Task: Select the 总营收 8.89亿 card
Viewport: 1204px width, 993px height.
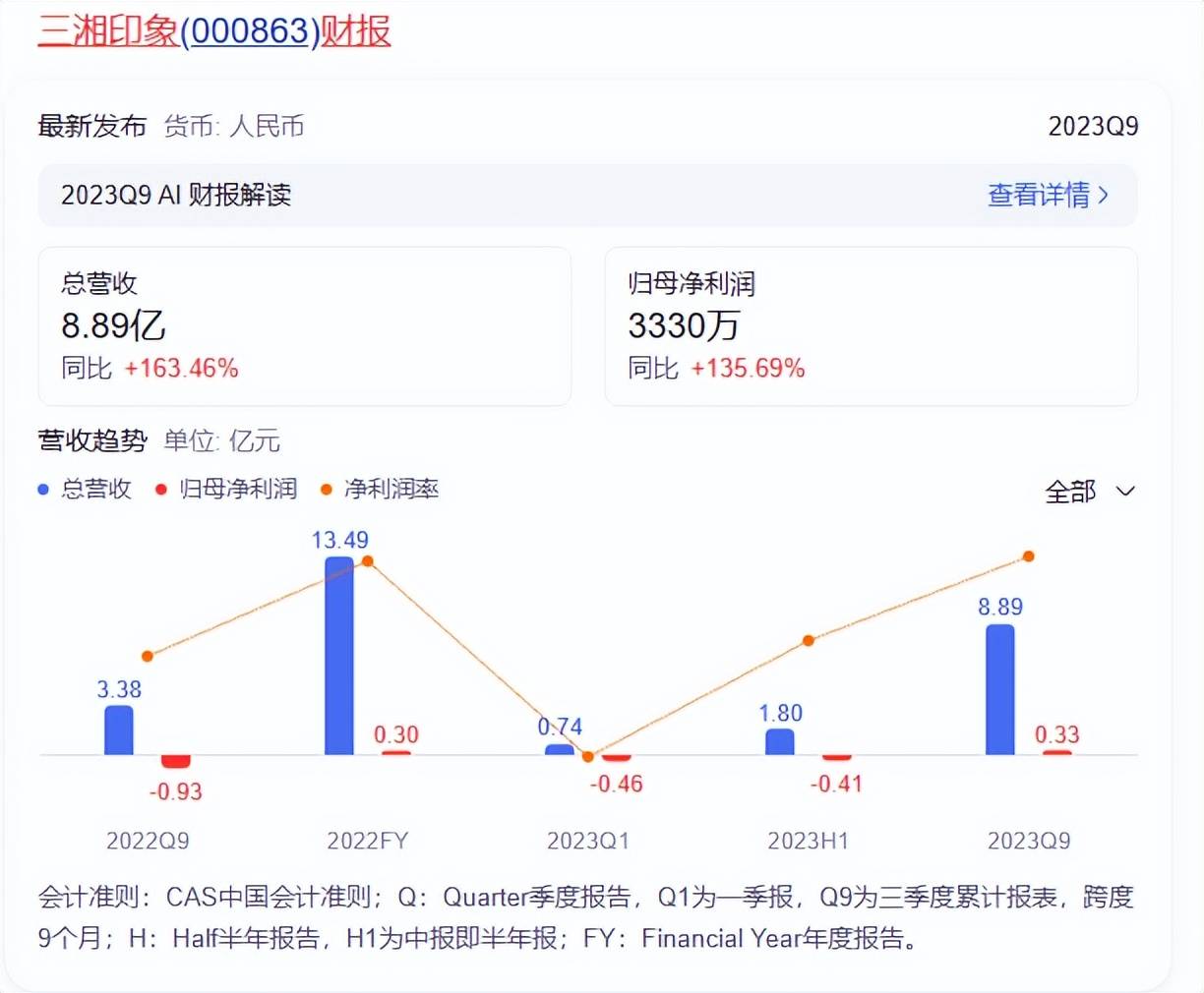Action: point(305,325)
